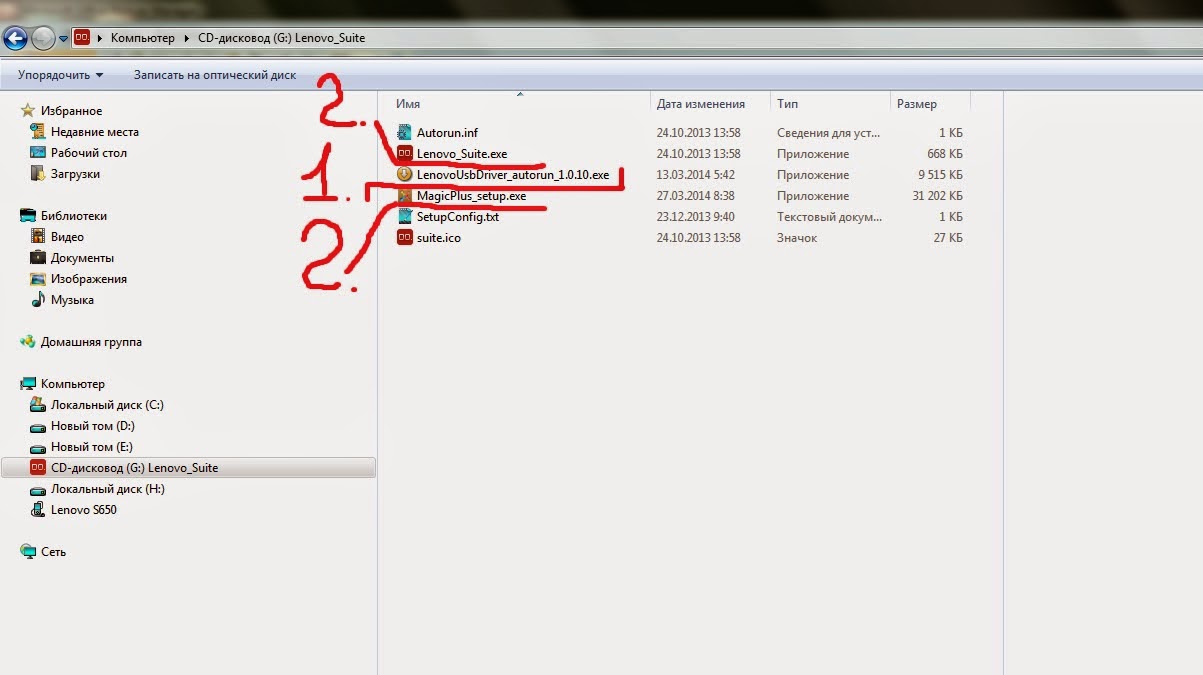The height and width of the screenshot is (675, 1203).
Task: Click the Сеть network icon
Action: (x=28, y=552)
